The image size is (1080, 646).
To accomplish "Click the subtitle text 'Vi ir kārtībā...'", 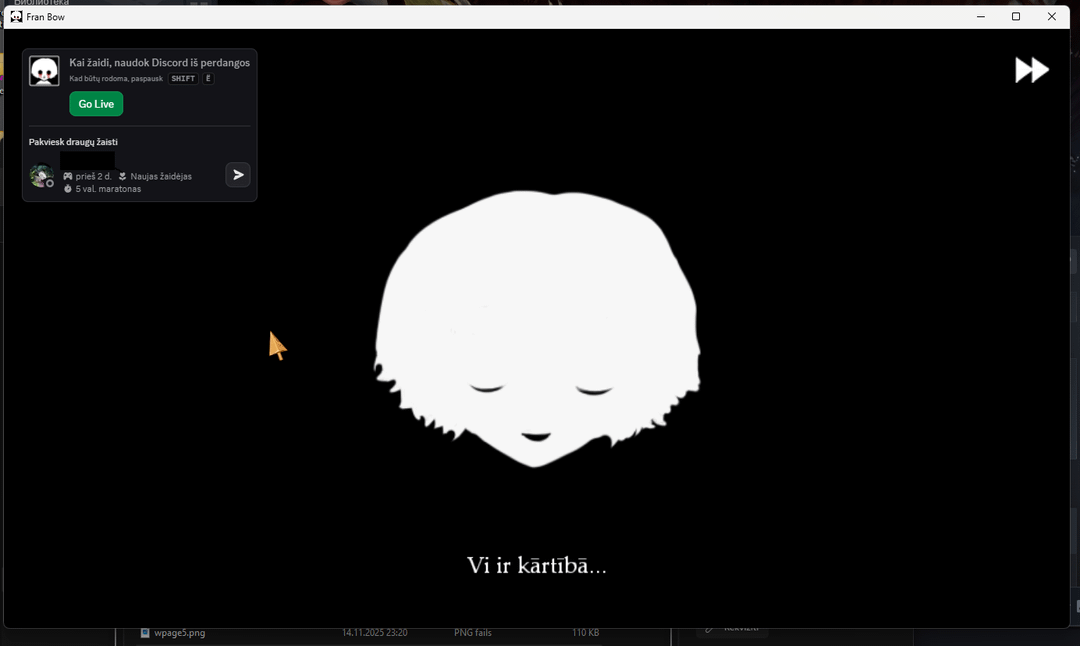I will point(537,565).
